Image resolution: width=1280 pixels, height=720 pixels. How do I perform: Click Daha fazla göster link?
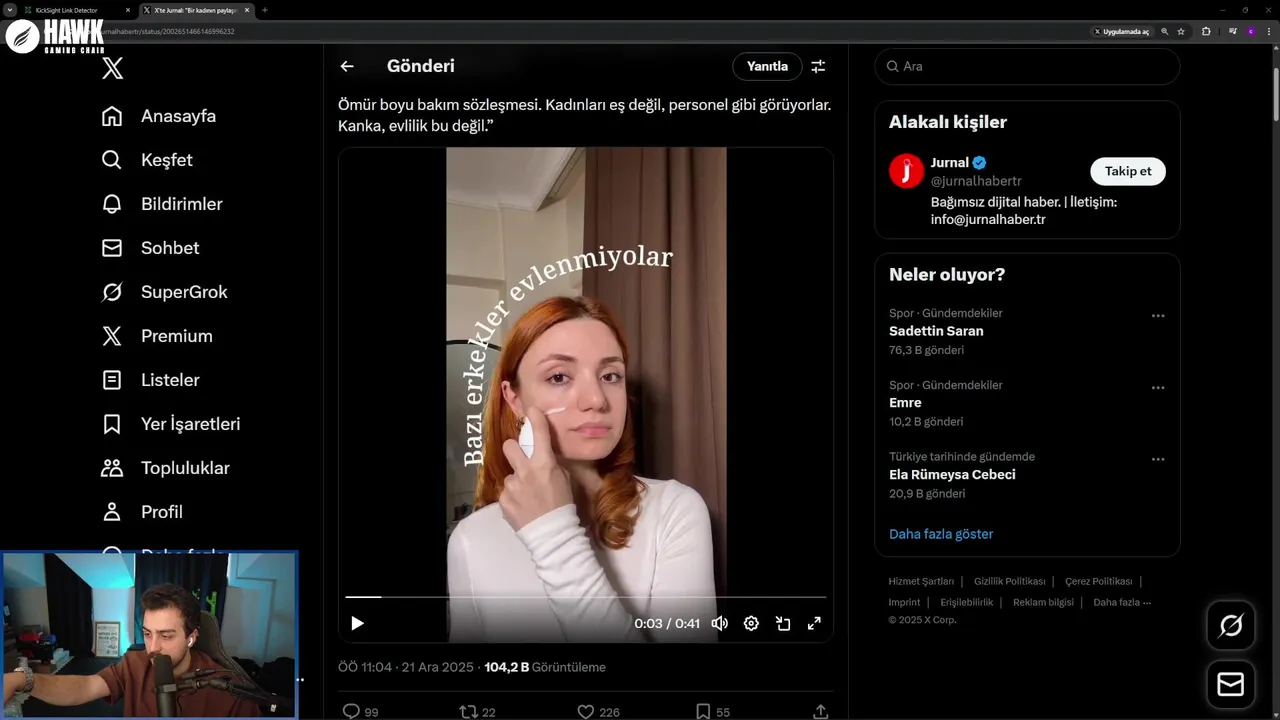tap(941, 534)
